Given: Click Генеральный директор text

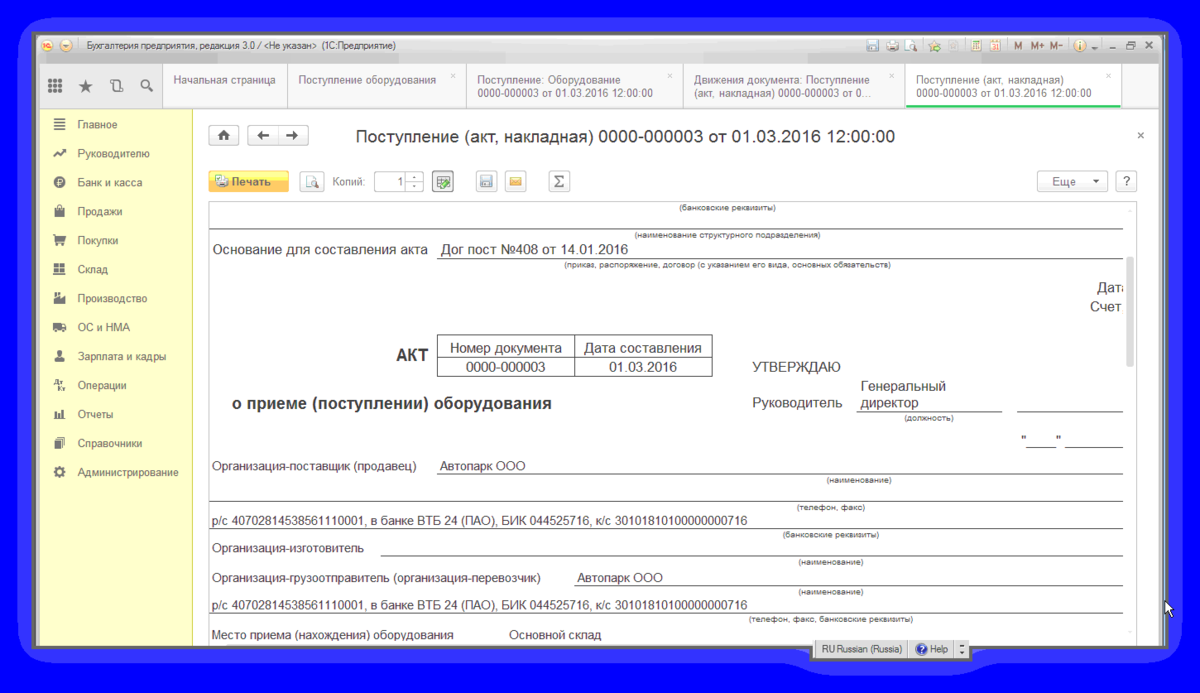Looking at the screenshot, I should tap(903, 395).
